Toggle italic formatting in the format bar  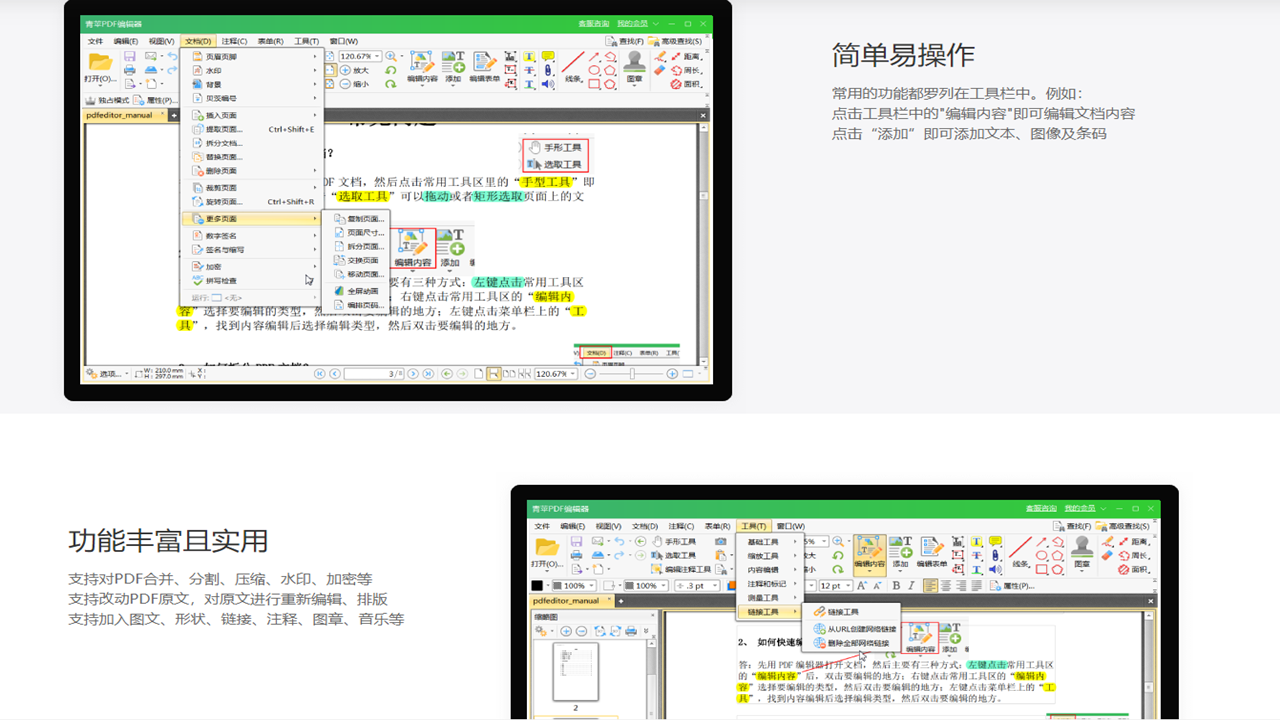click(911, 585)
